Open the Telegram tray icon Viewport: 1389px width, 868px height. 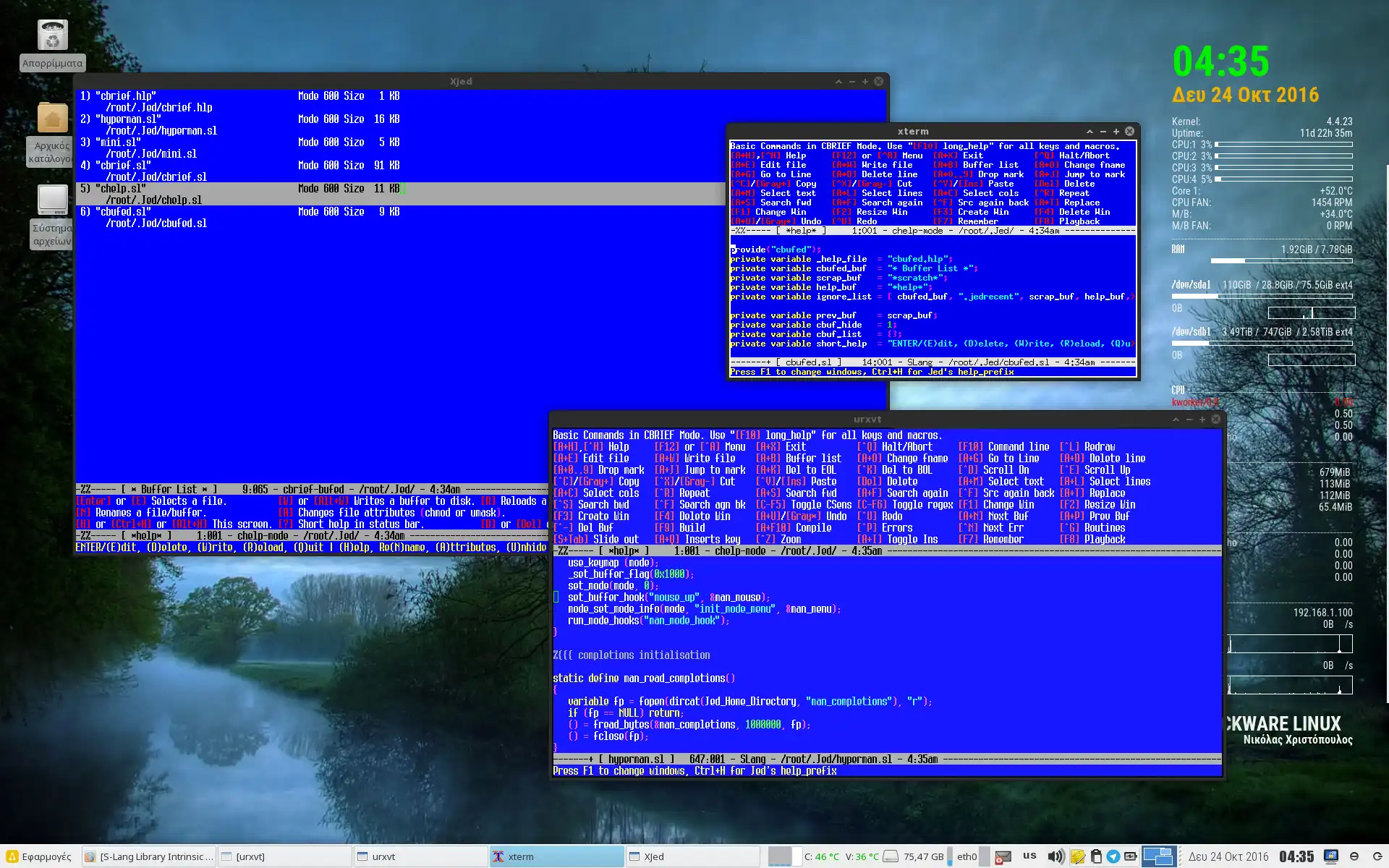coord(1113,856)
